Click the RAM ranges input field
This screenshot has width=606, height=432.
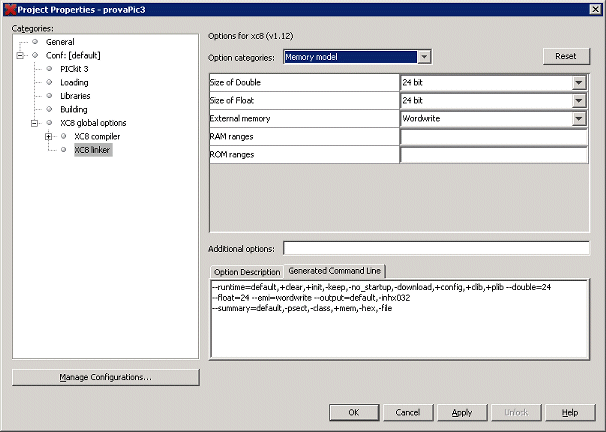point(493,137)
